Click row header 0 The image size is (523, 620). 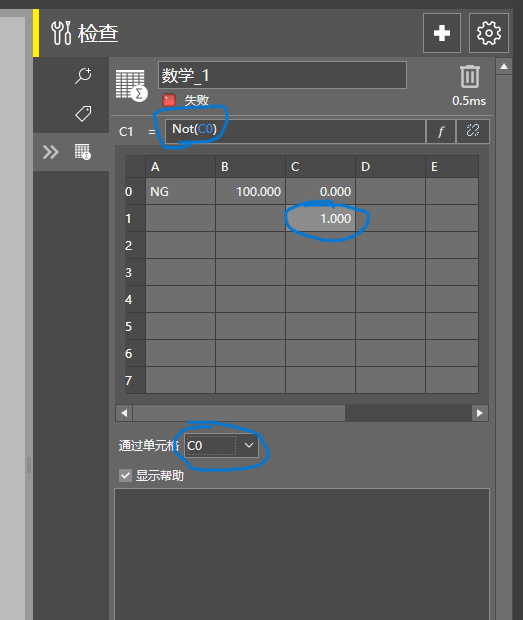tap(135, 191)
